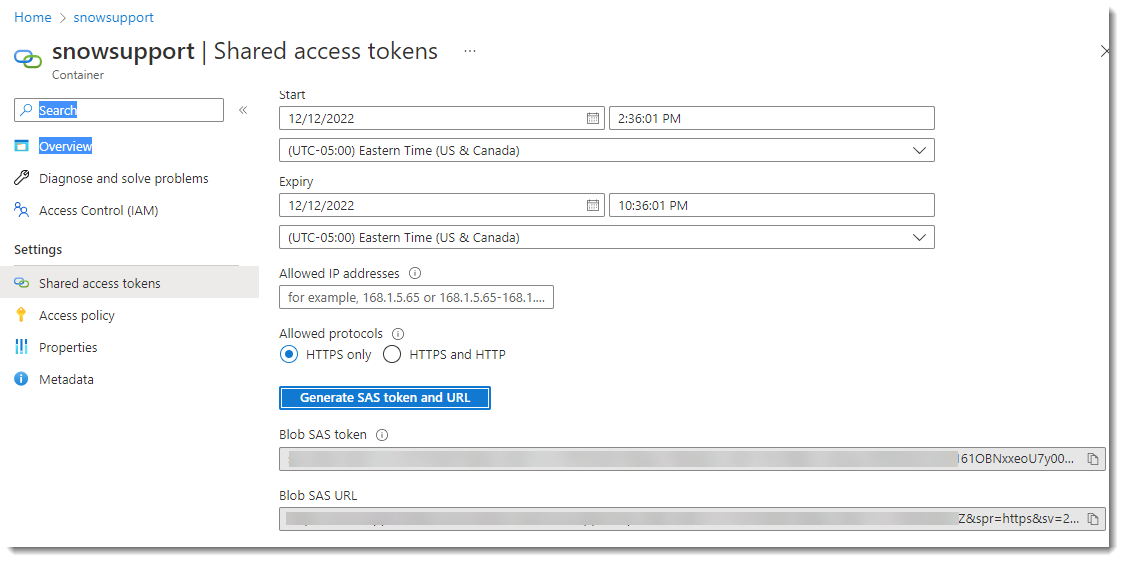Click Generate SAS token and URL button
The width and height of the screenshot is (1124, 562).
[385, 398]
